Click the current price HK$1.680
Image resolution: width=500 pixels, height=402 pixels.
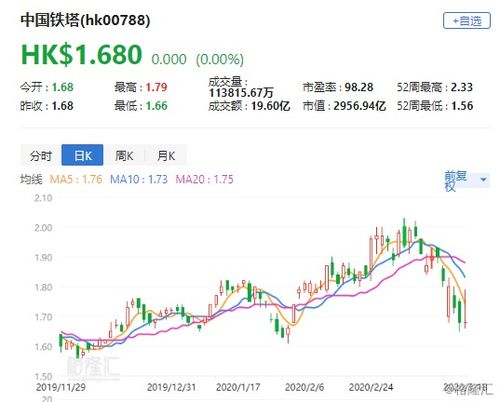point(82,54)
